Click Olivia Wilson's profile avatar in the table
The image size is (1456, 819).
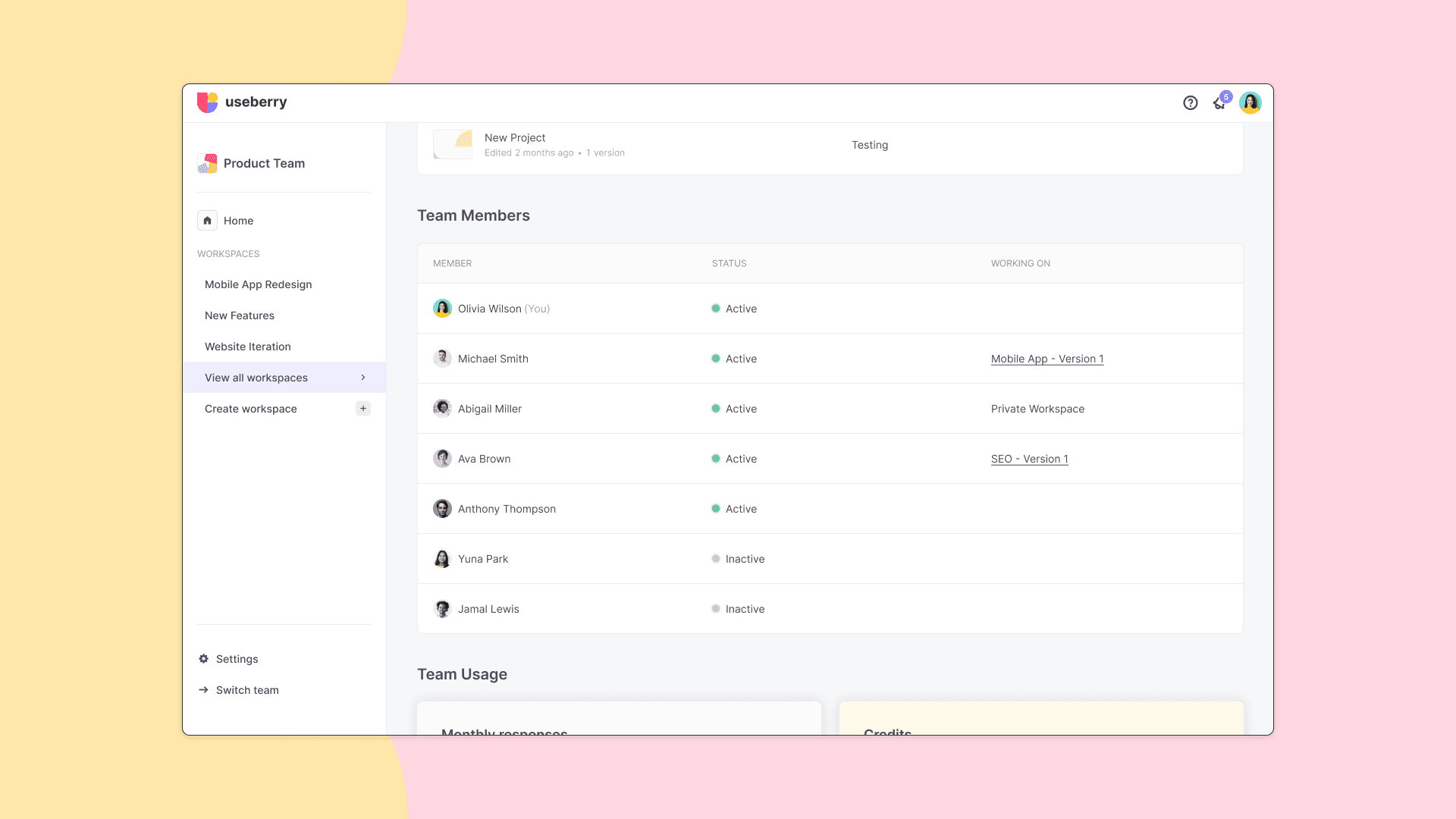(442, 308)
